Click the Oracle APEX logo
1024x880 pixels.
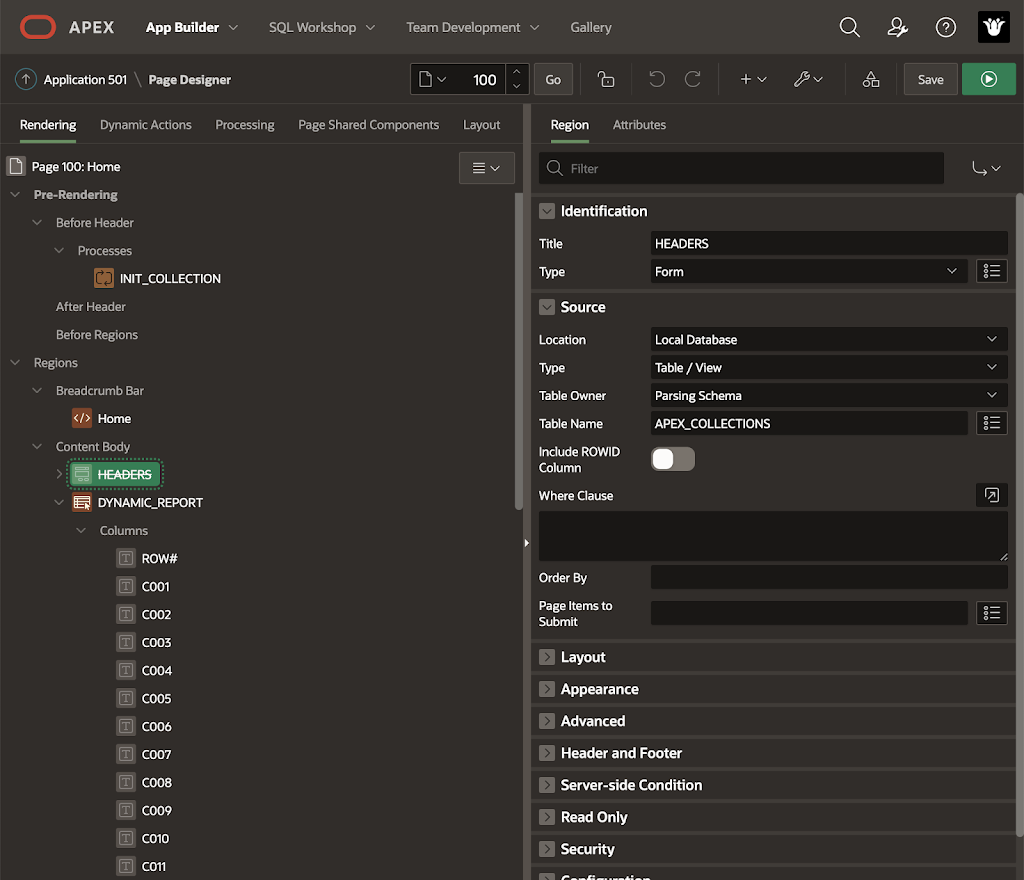[67, 27]
